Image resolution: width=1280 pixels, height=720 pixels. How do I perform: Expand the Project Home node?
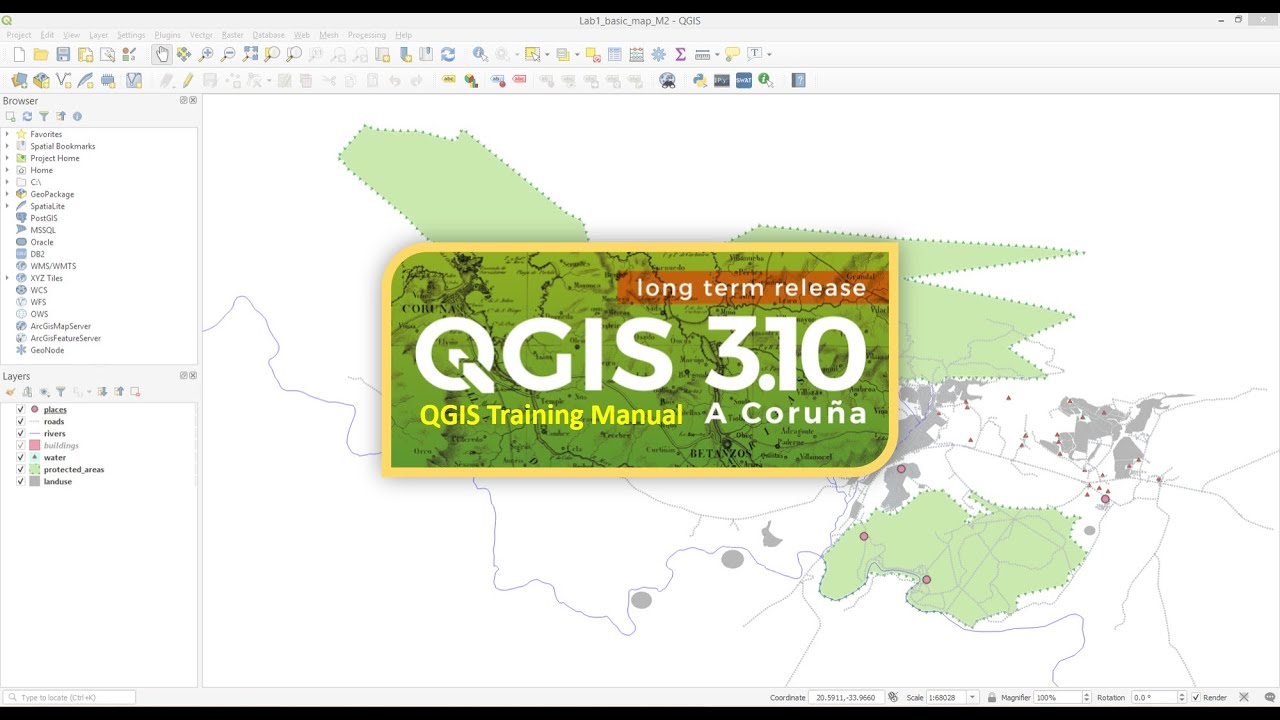coord(7,158)
